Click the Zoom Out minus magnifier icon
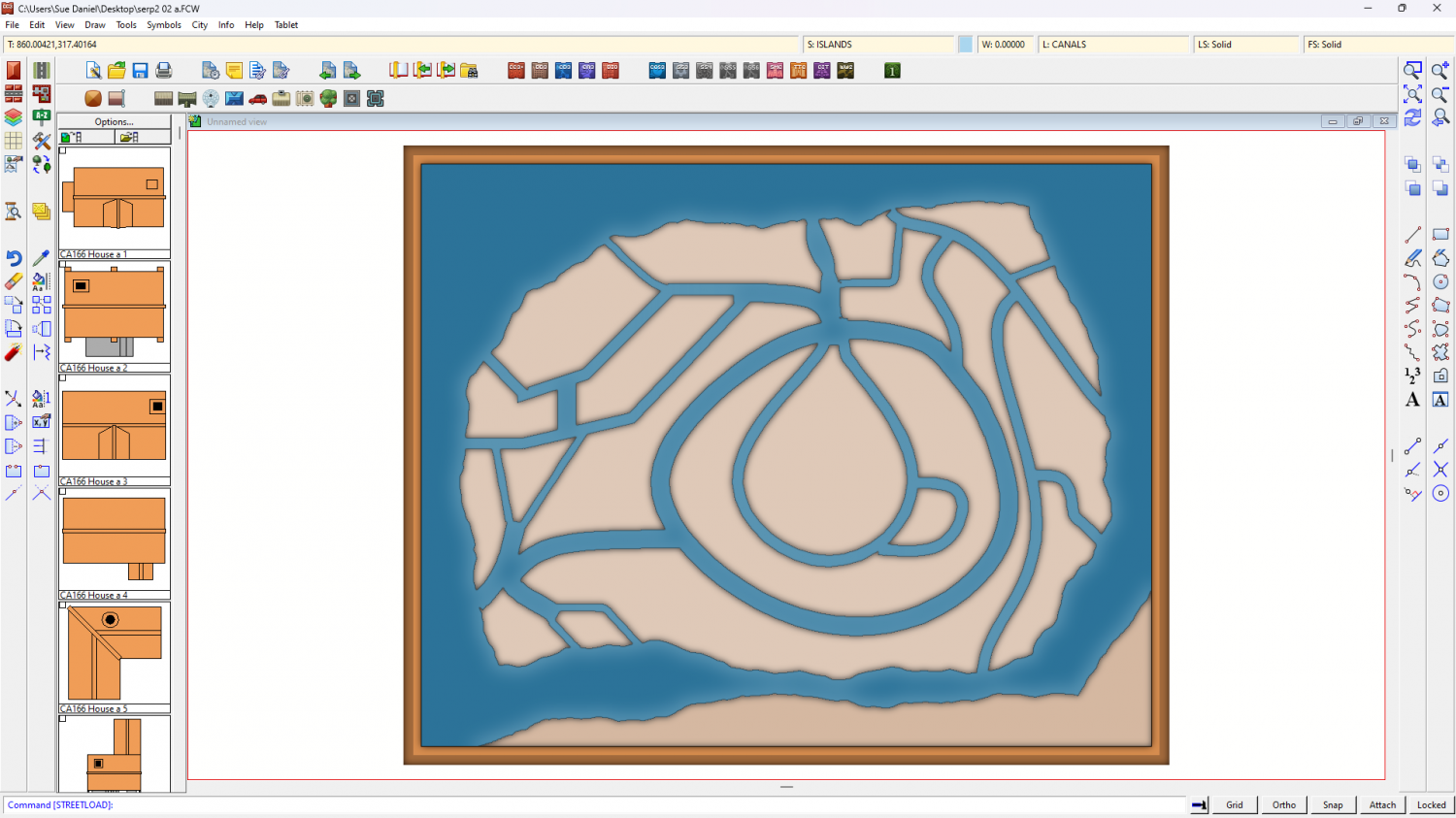 pos(1440,94)
